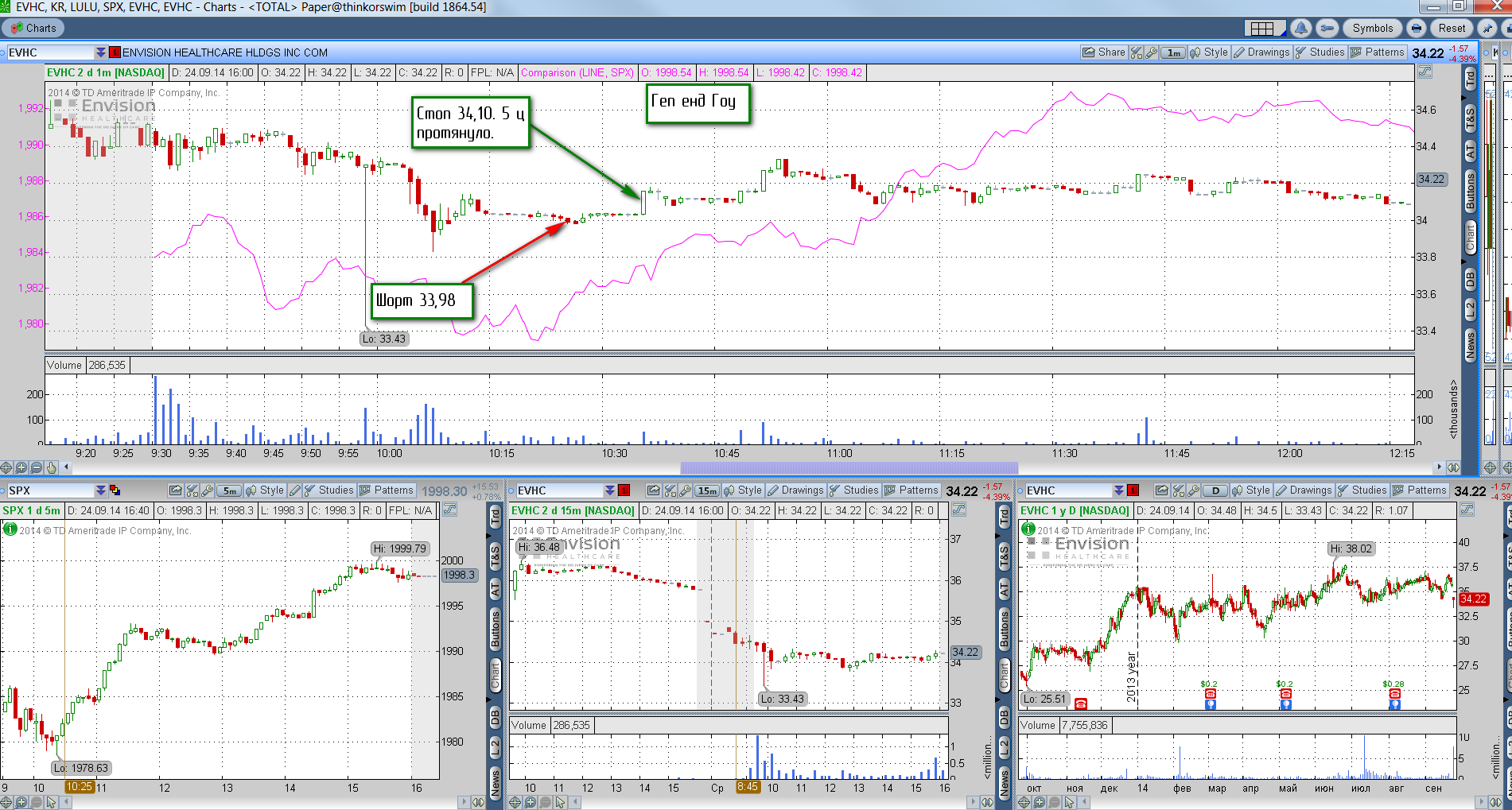Open the Studies menu of SPX chart
The height and width of the screenshot is (810, 1512).
(329, 490)
